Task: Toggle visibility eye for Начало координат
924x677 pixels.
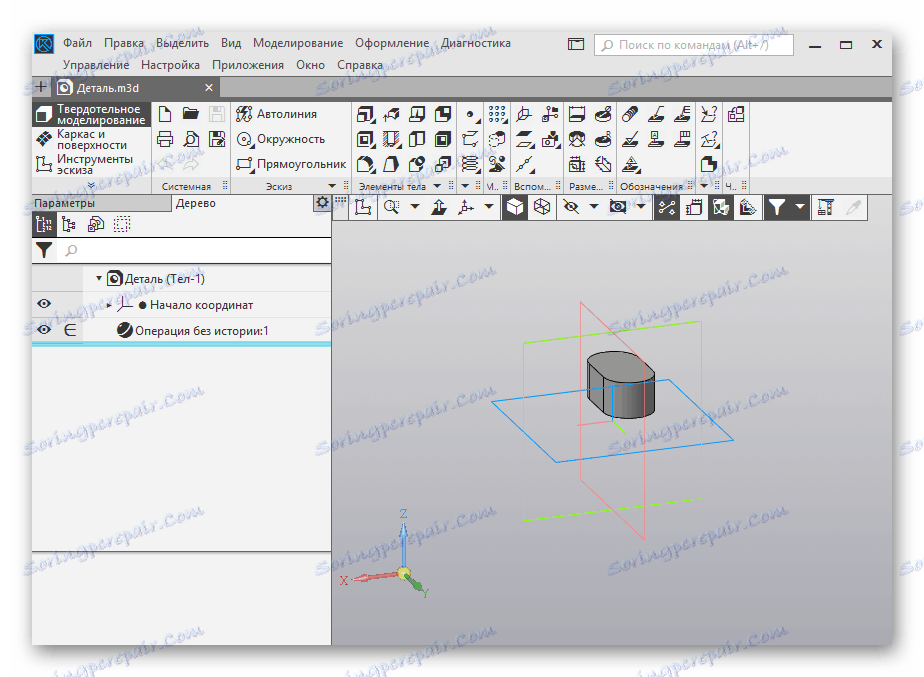Action: 44,304
